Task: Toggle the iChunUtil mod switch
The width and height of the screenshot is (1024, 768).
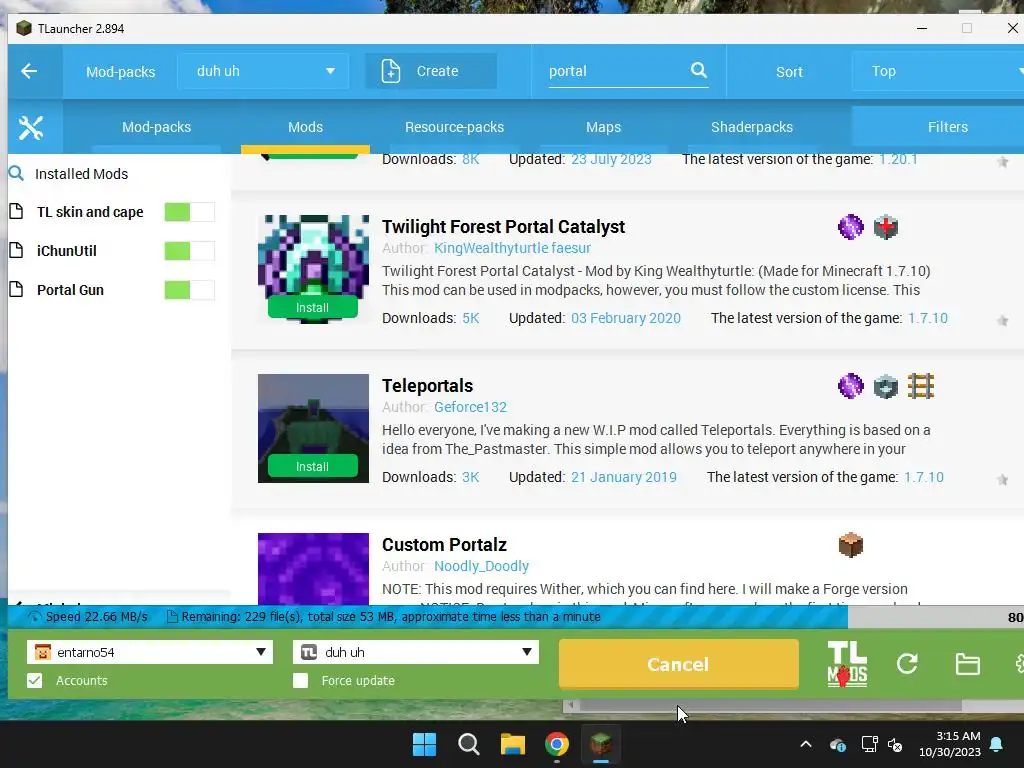Action: [189, 251]
